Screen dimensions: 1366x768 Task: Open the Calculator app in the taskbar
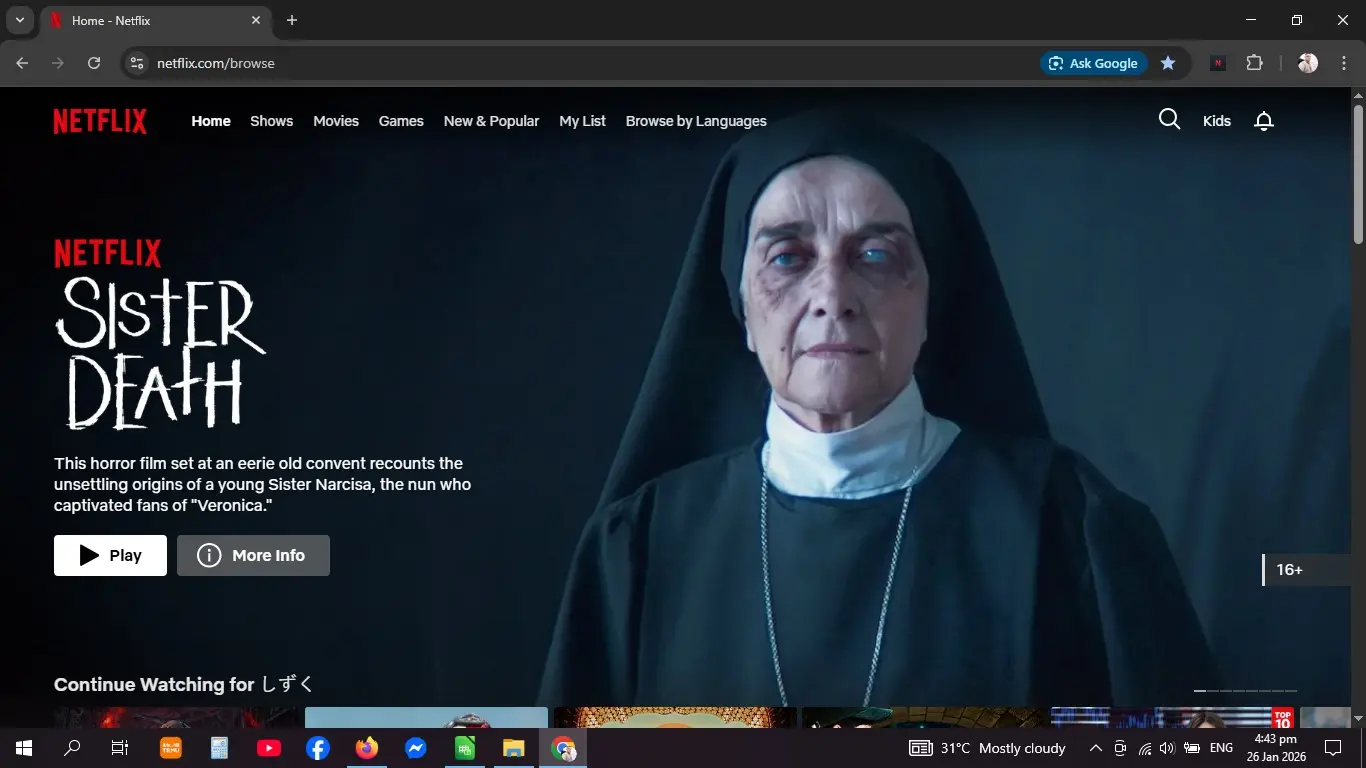[x=220, y=748]
